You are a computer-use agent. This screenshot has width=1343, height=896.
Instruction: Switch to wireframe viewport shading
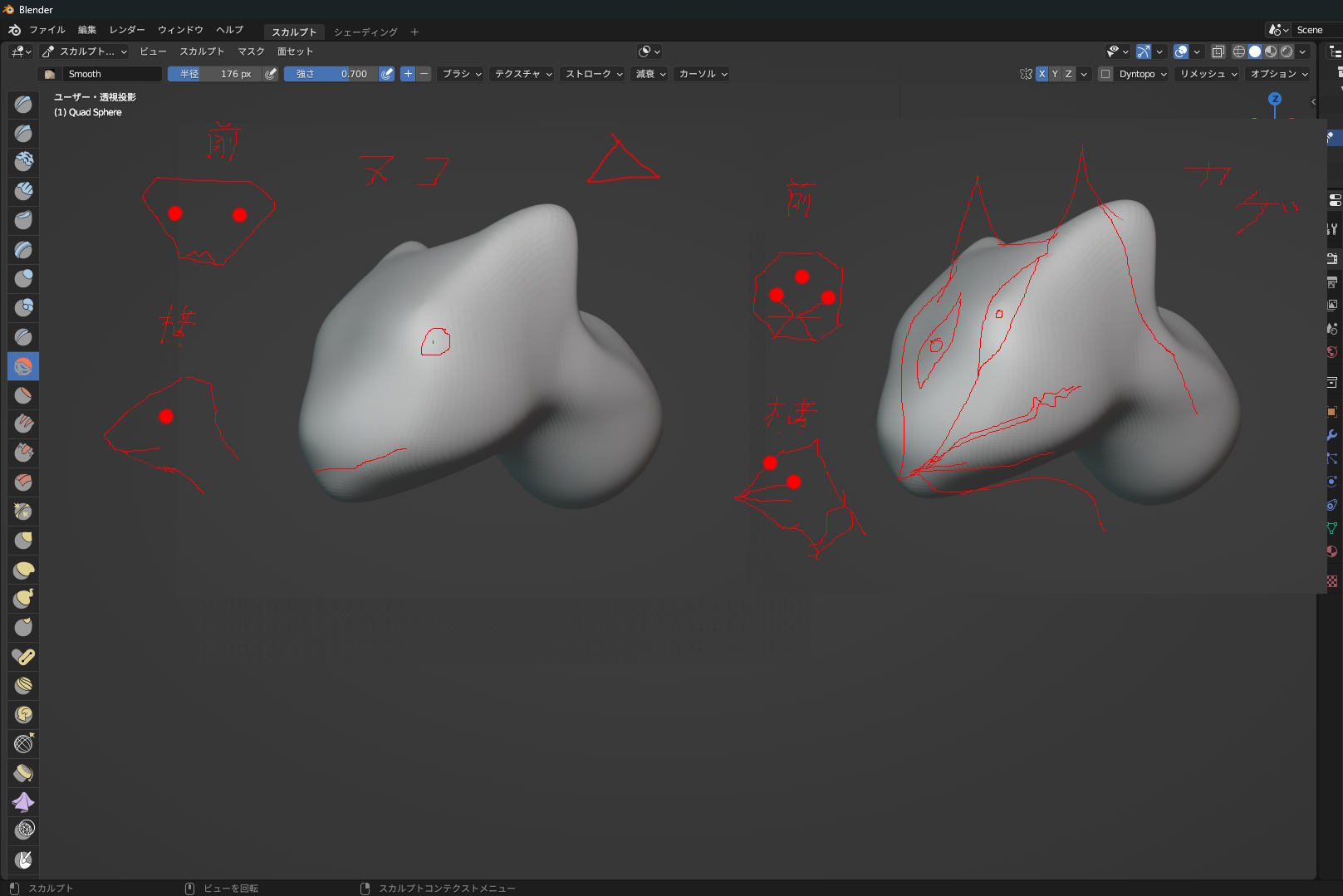pos(1238,51)
